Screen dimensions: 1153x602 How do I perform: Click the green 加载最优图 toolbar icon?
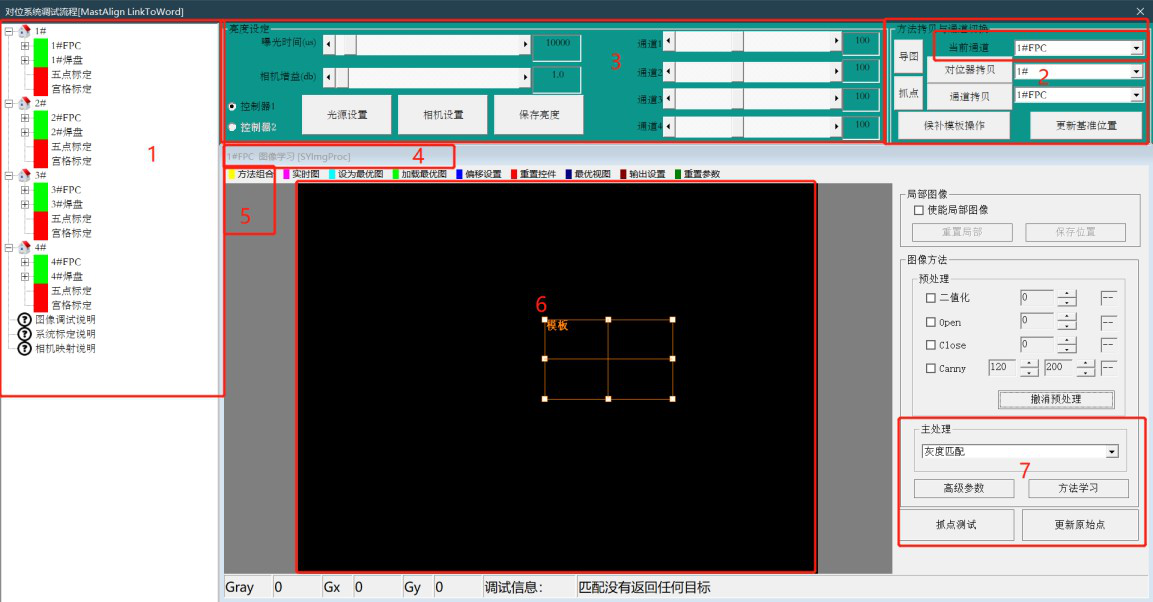pos(396,174)
